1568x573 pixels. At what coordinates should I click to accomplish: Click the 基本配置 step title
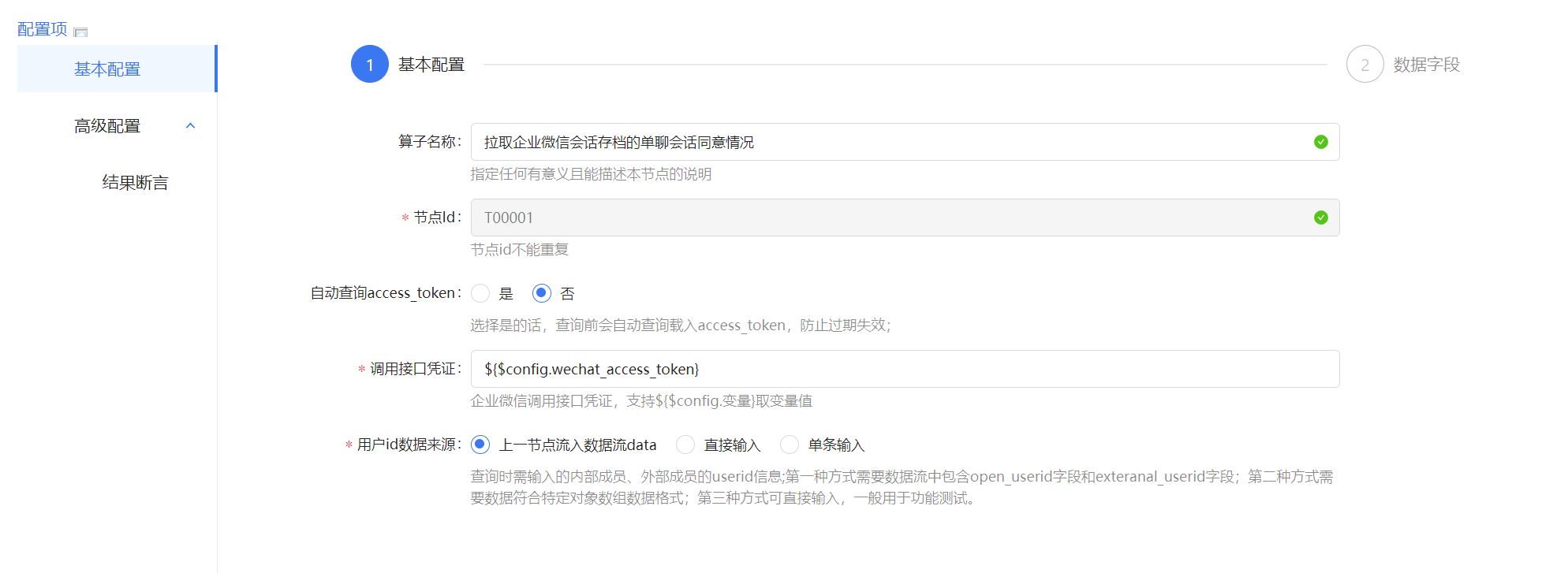[431, 65]
